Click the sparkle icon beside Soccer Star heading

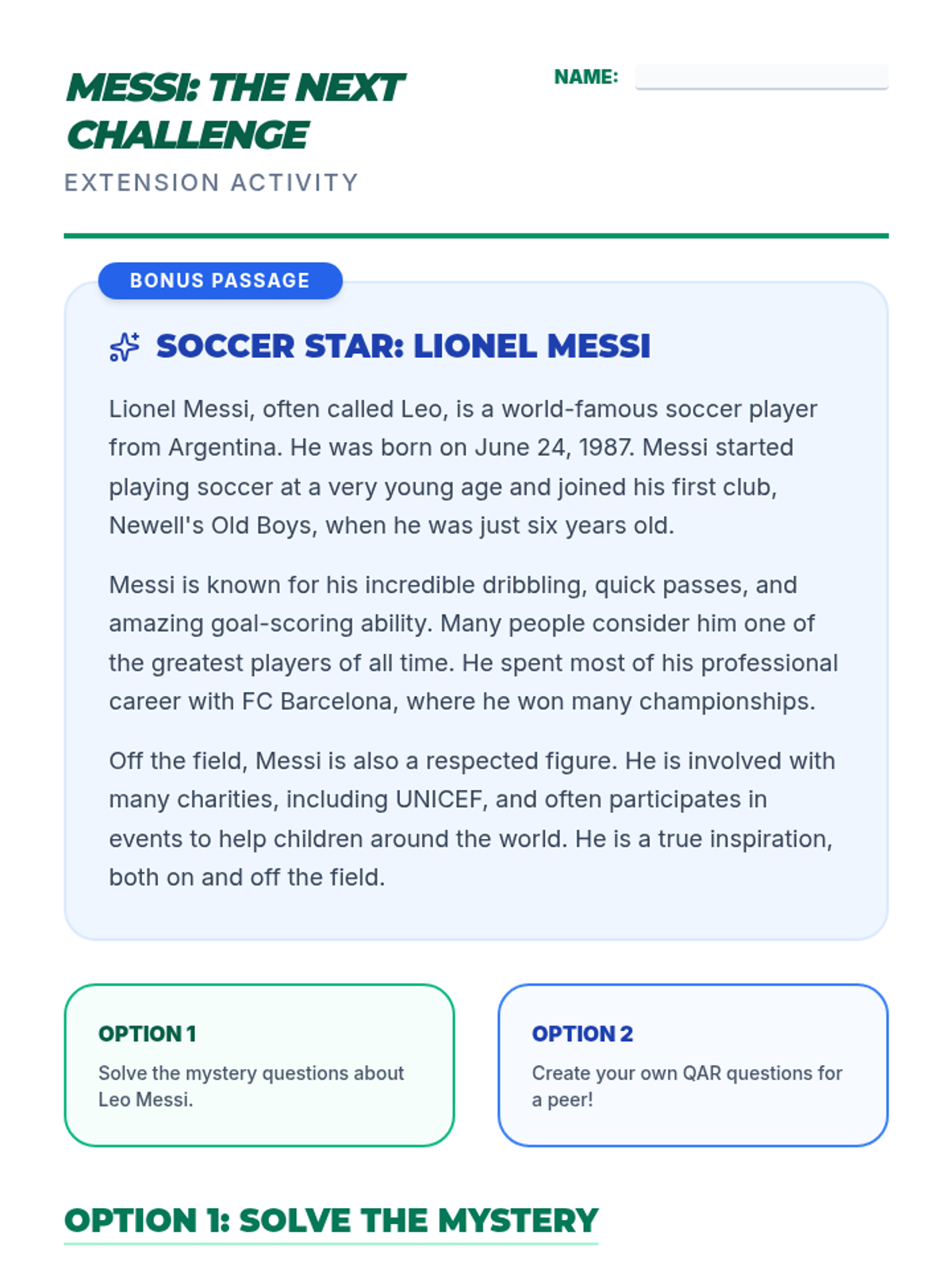tap(125, 347)
